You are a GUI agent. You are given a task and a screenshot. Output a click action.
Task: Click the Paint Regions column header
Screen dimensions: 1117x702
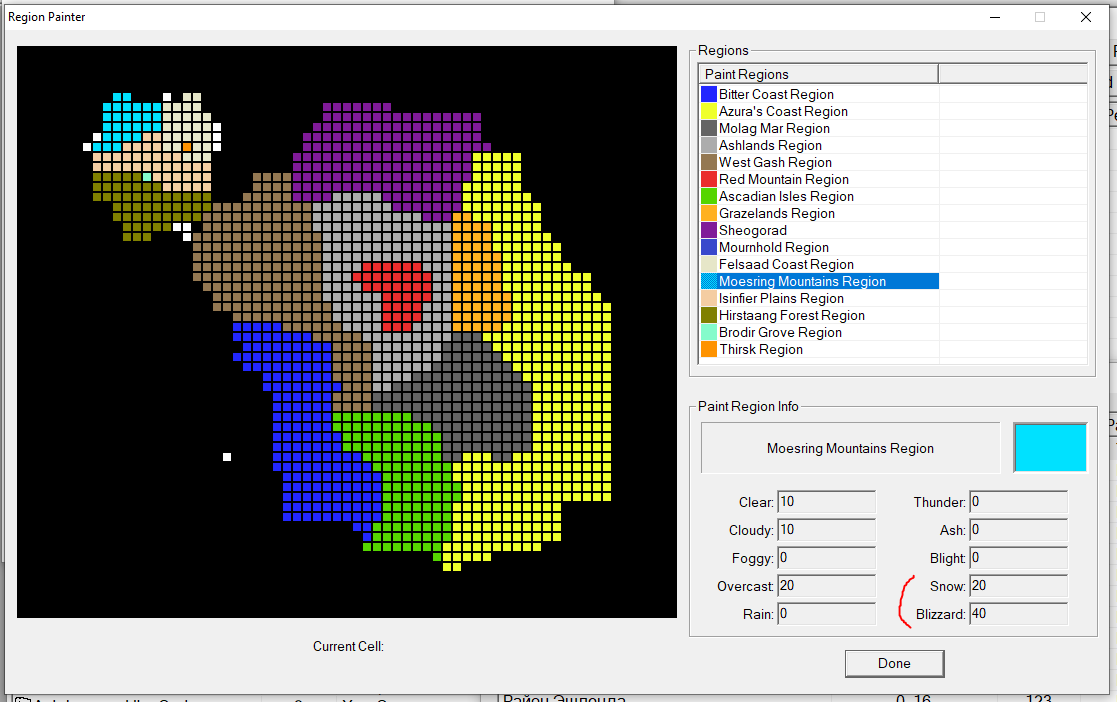coord(819,74)
